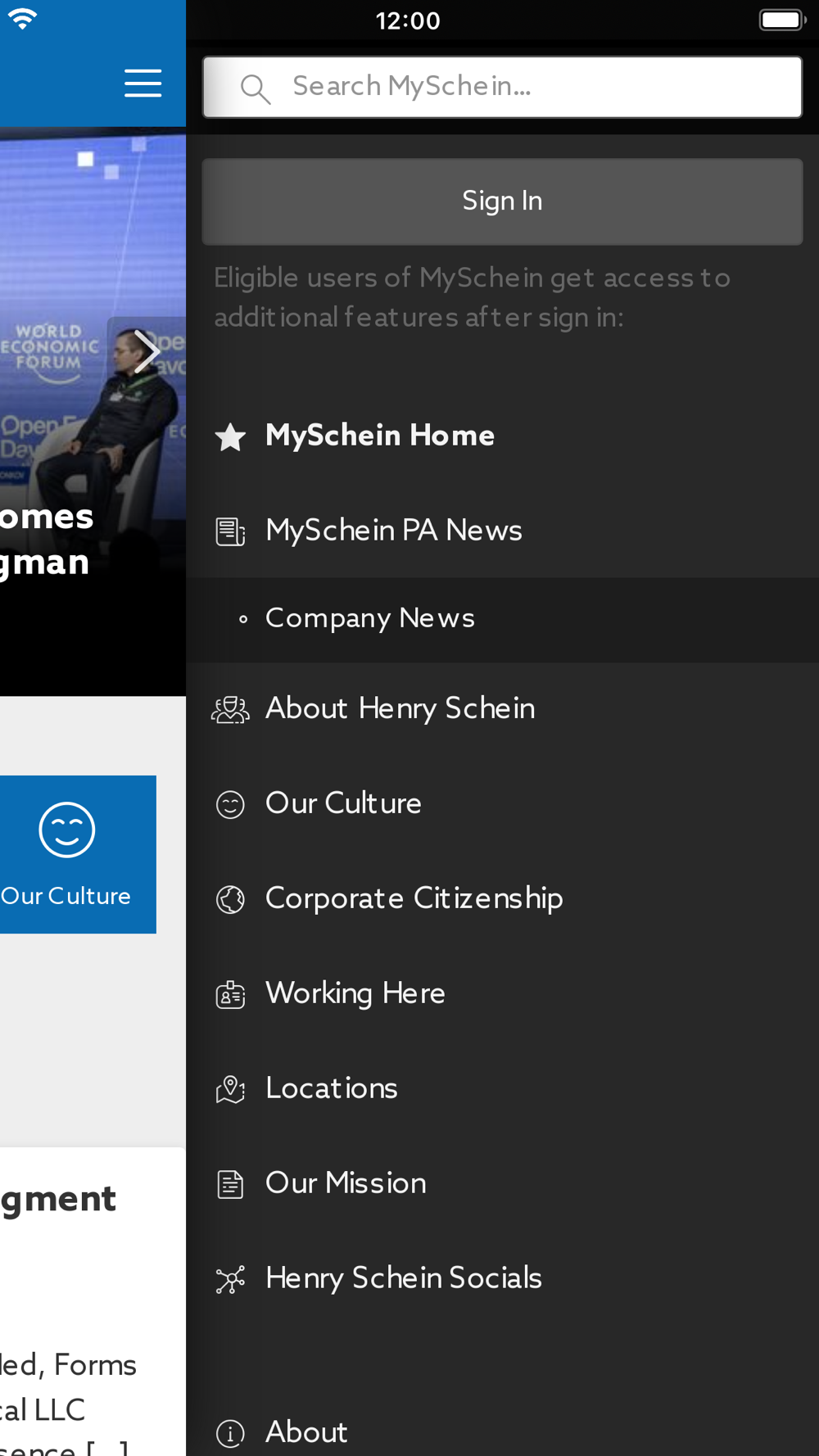
Task: Click the 12:00 clock in status bar
Action: (x=408, y=20)
